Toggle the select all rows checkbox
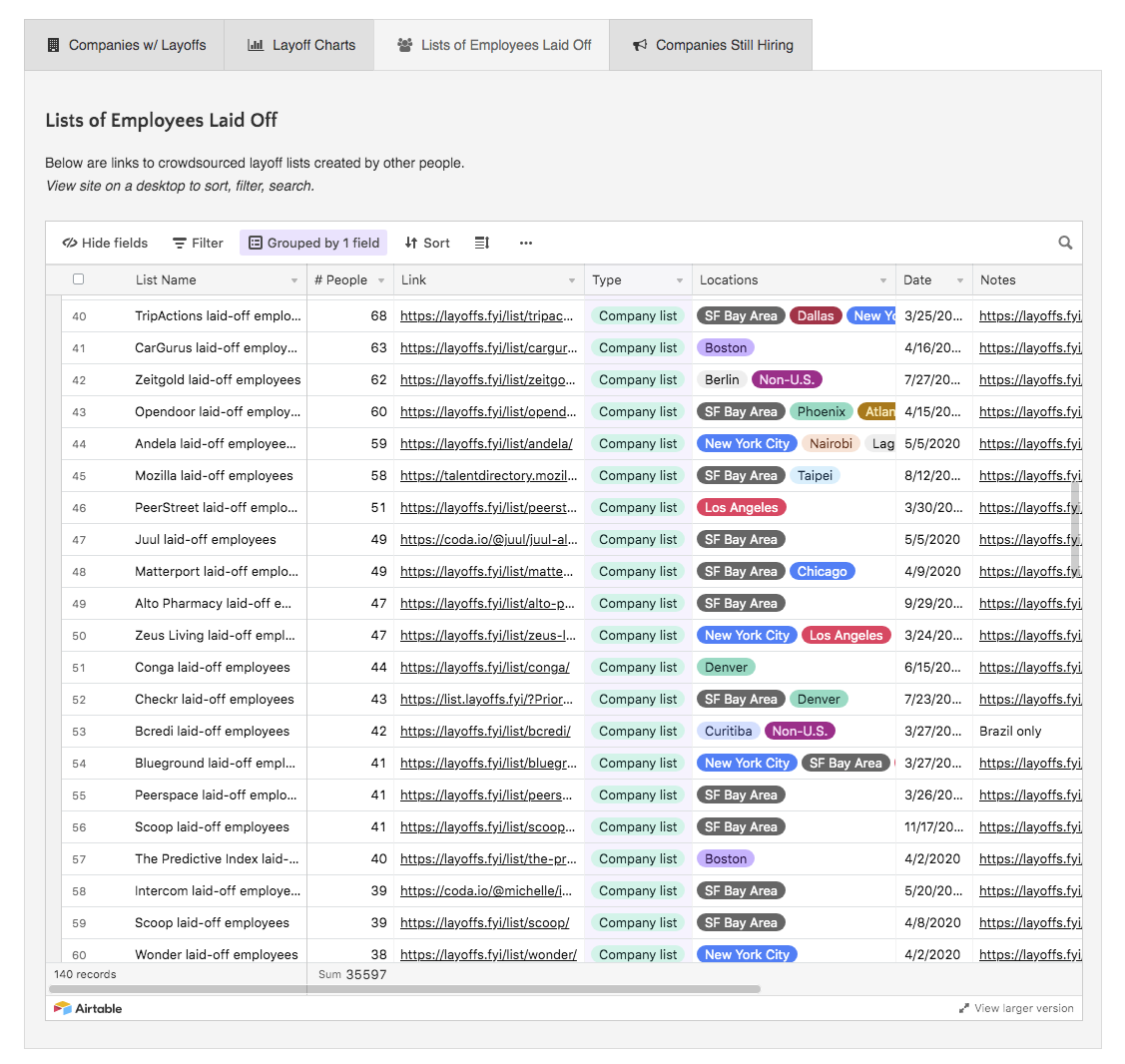 (78, 279)
